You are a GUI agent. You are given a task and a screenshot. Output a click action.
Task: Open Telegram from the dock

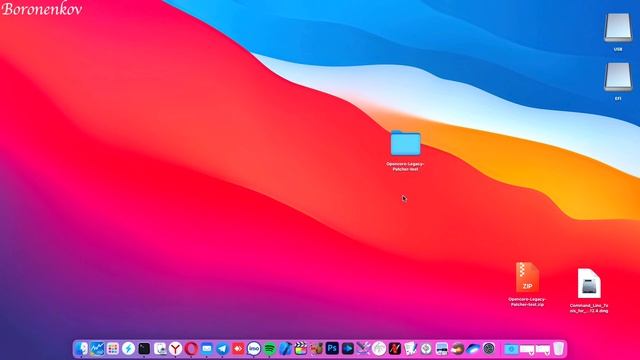[222, 349]
